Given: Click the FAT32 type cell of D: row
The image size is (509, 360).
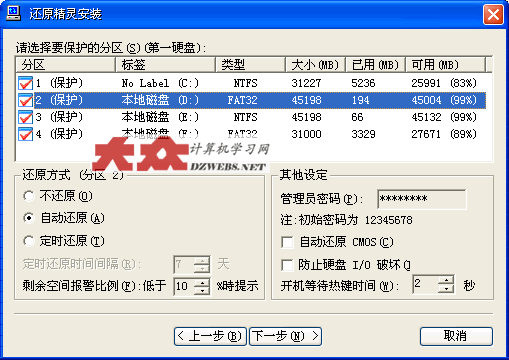Looking at the screenshot, I should pos(242,100).
